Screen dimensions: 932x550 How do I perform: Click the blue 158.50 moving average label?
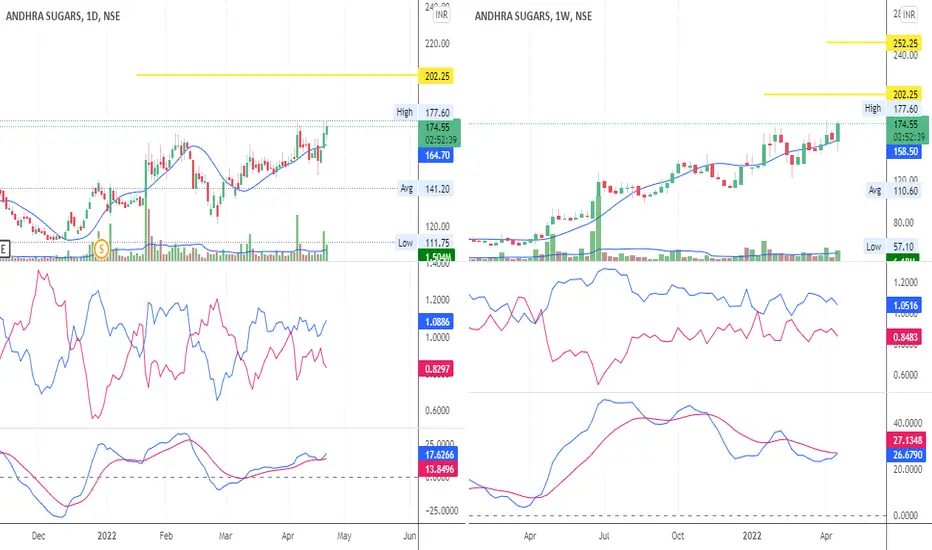coord(905,152)
